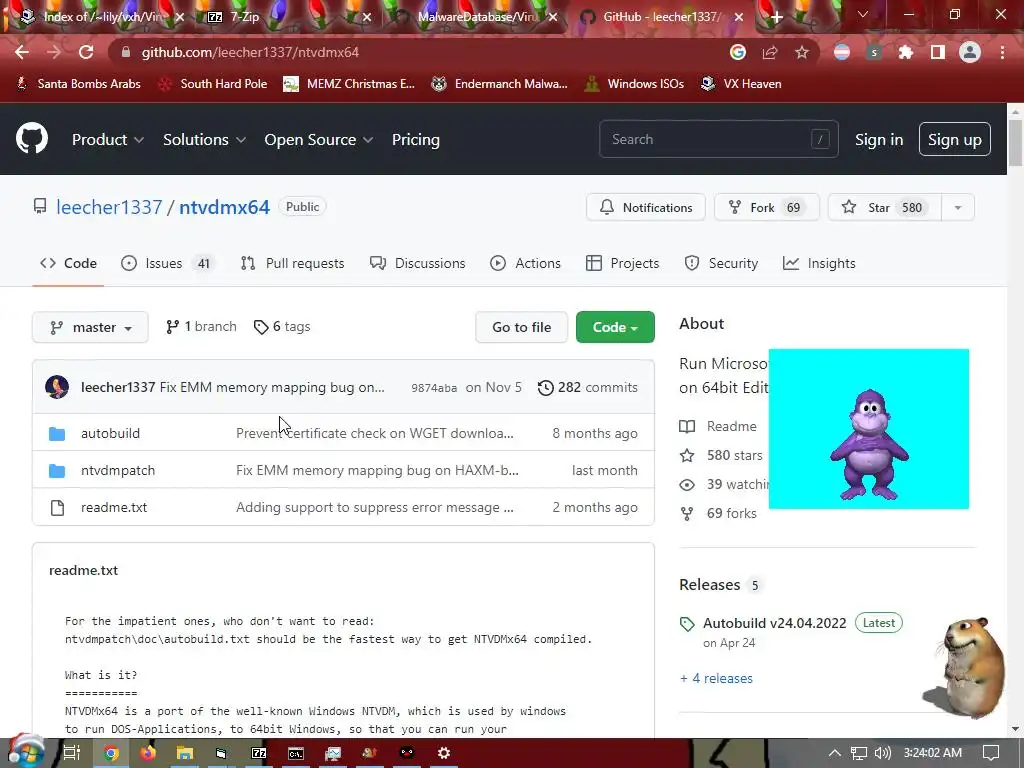1024x768 pixels.
Task: Open the share this page icon
Action: (x=770, y=52)
